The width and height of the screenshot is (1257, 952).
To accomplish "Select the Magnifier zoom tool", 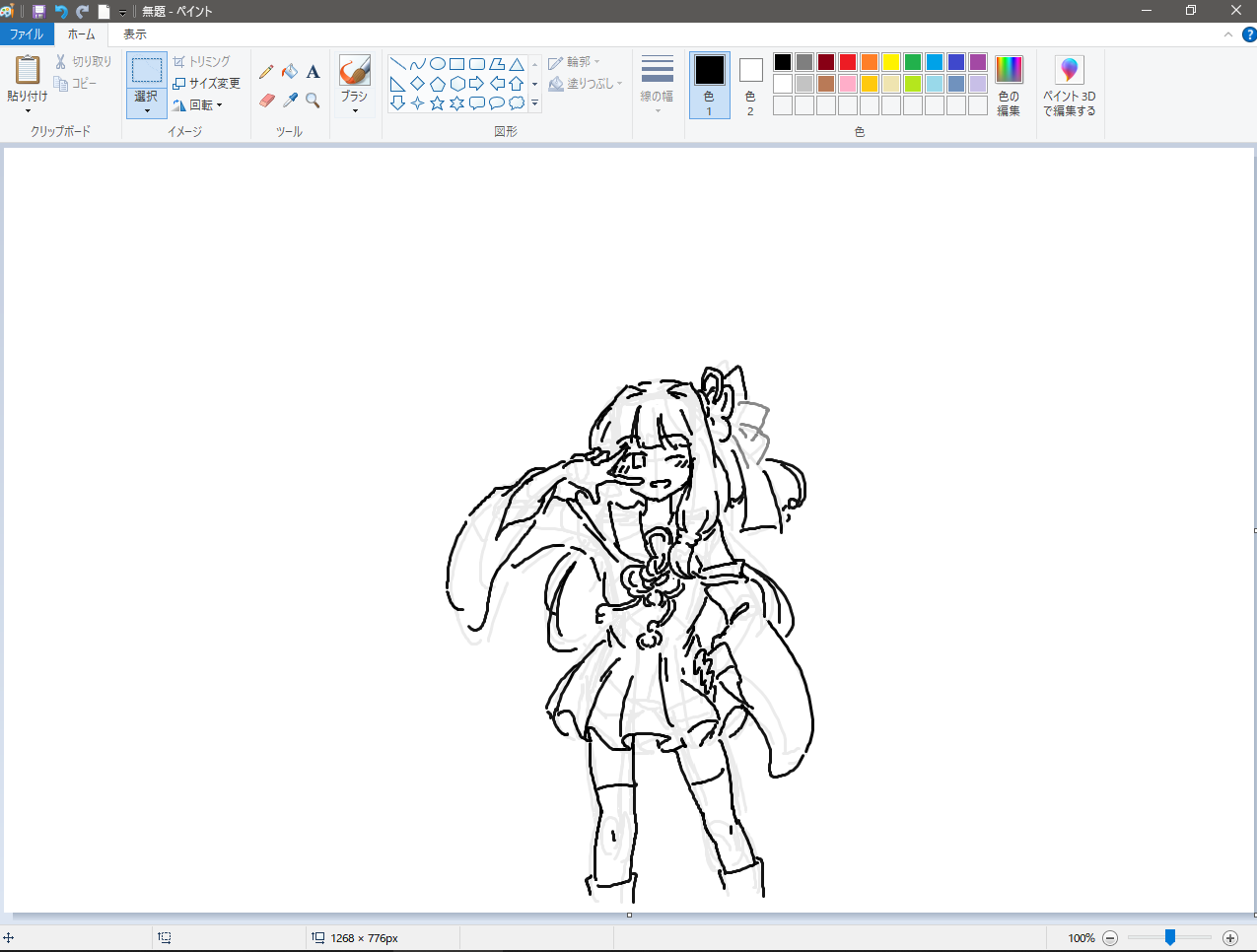I will (x=313, y=101).
